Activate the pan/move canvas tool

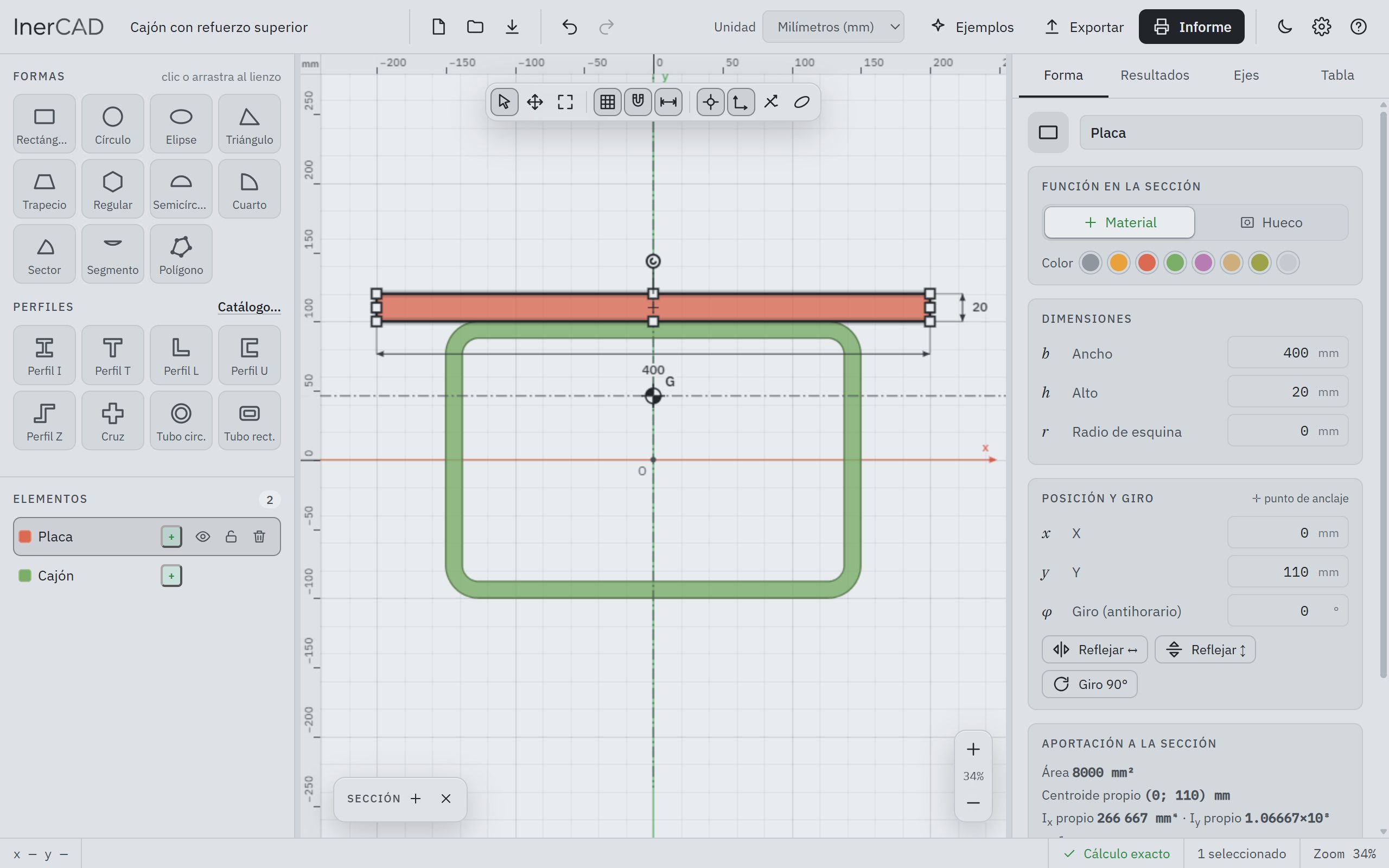point(534,102)
